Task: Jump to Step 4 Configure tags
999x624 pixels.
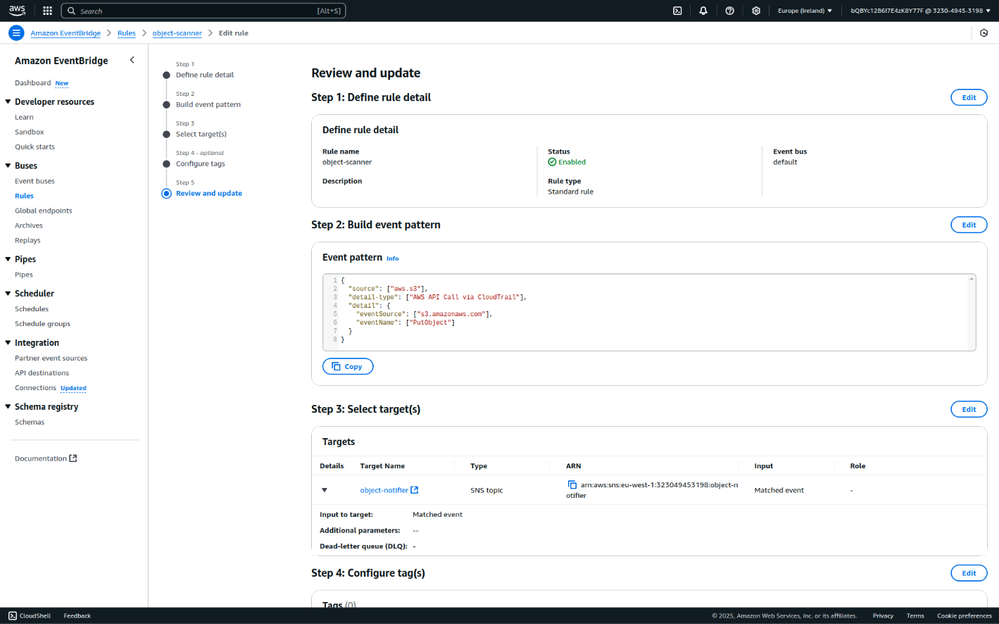Action: click(201, 164)
